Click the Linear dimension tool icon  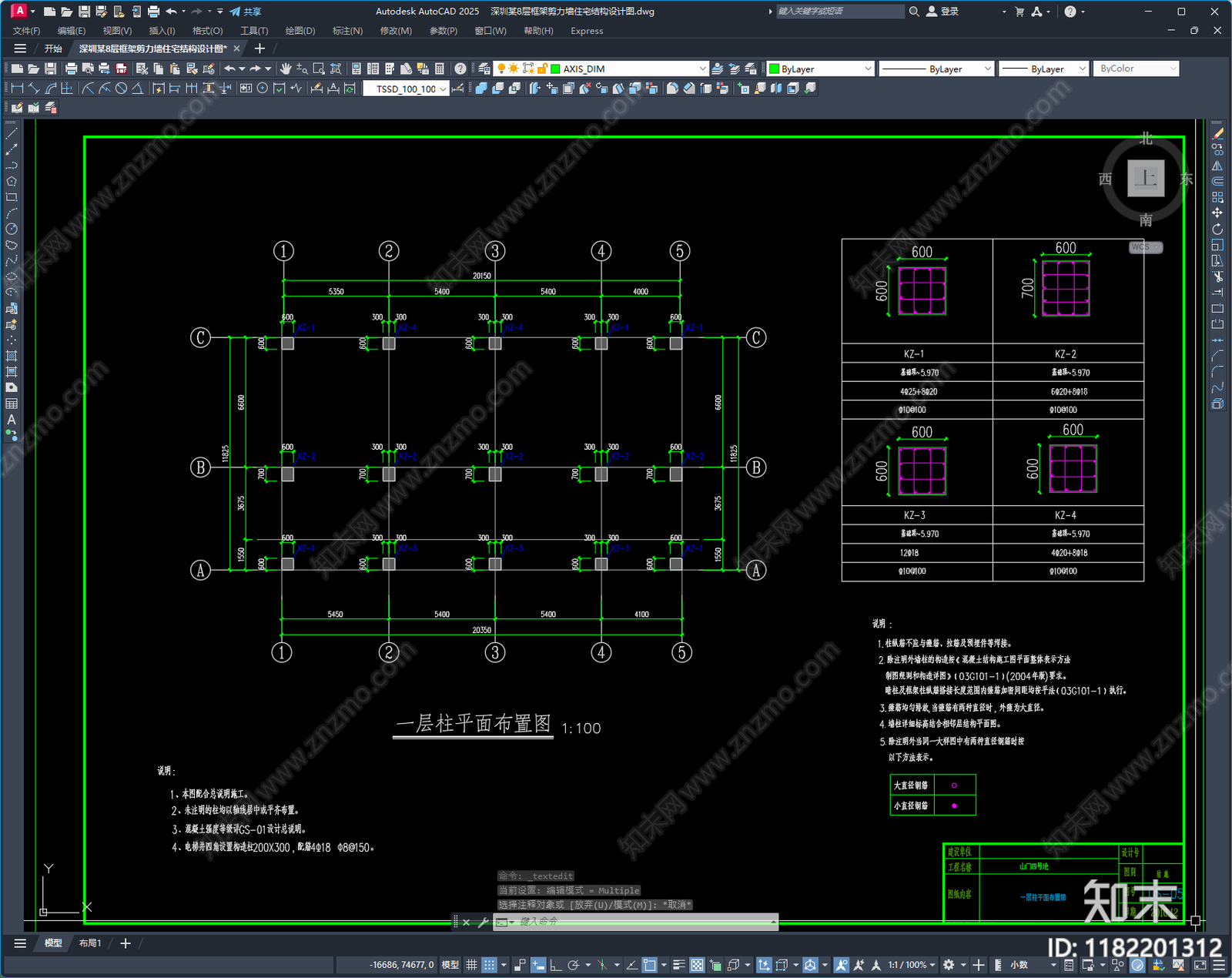coord(17,89)
